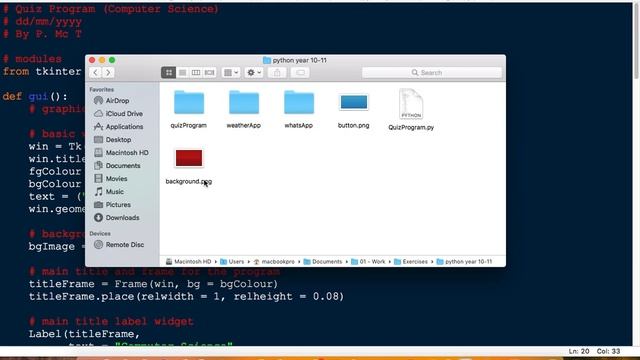Click Macintosh HD in the path bar
This screenshot has height=360, width=640.
[x=189, y=262]
